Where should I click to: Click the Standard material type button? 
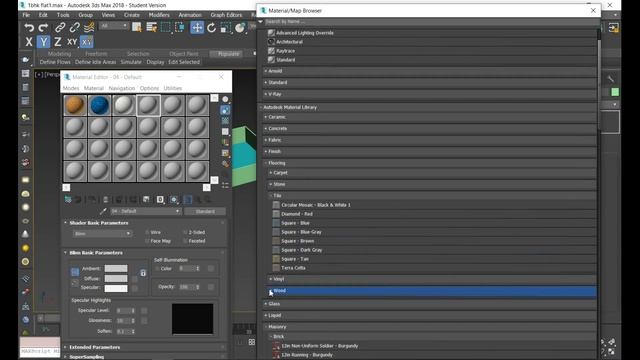[205, 211]
